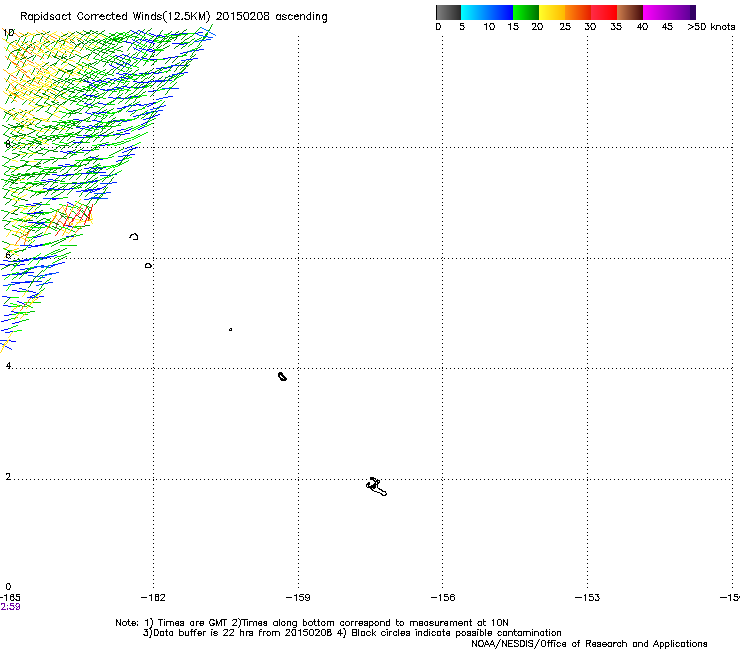The height and width of the screenshot is (650, 740).
Task: Click the longitude label '-162'
Action: pos(153,598)
